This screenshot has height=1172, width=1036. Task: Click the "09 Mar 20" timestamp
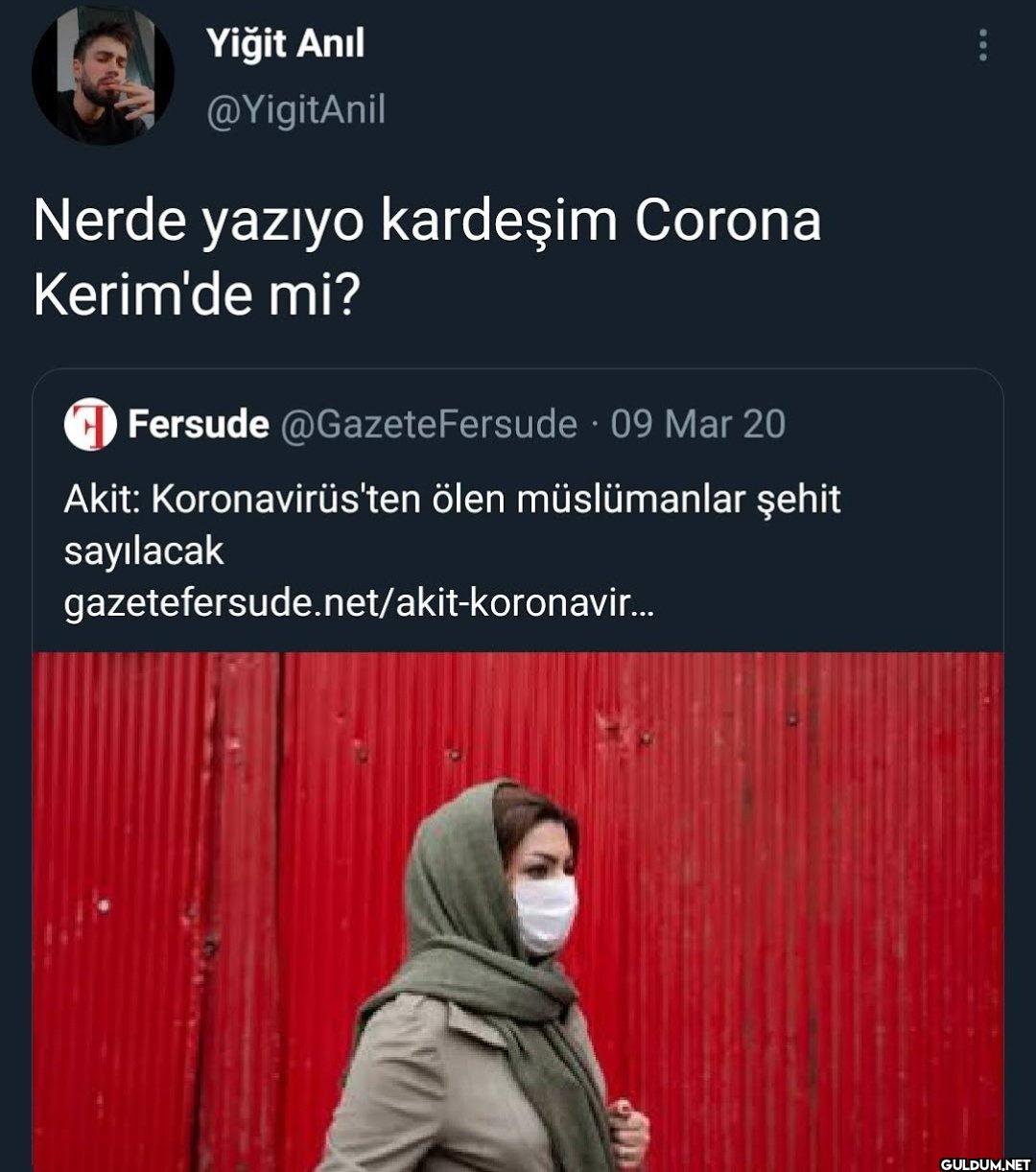tap(697, 424)
